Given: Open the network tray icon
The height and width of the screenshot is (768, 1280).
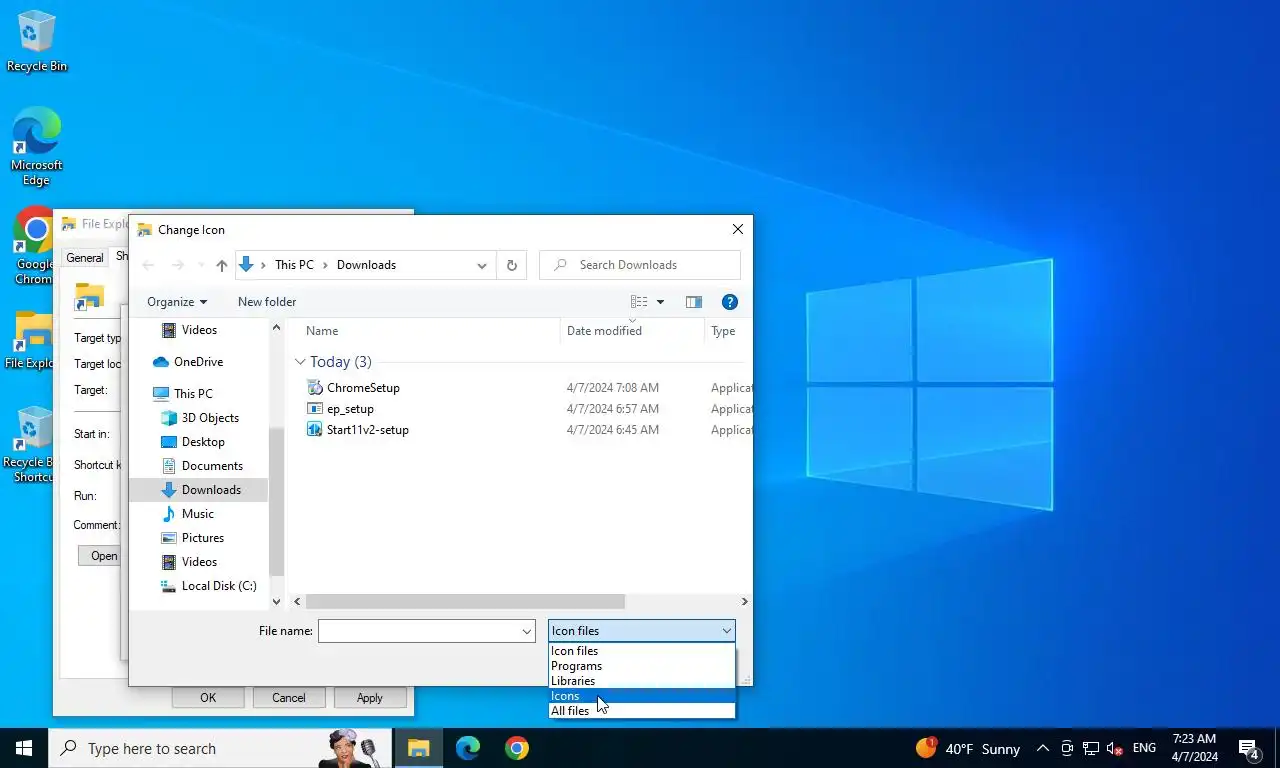Looking at the screenshot, I should tap(1091, 748).
